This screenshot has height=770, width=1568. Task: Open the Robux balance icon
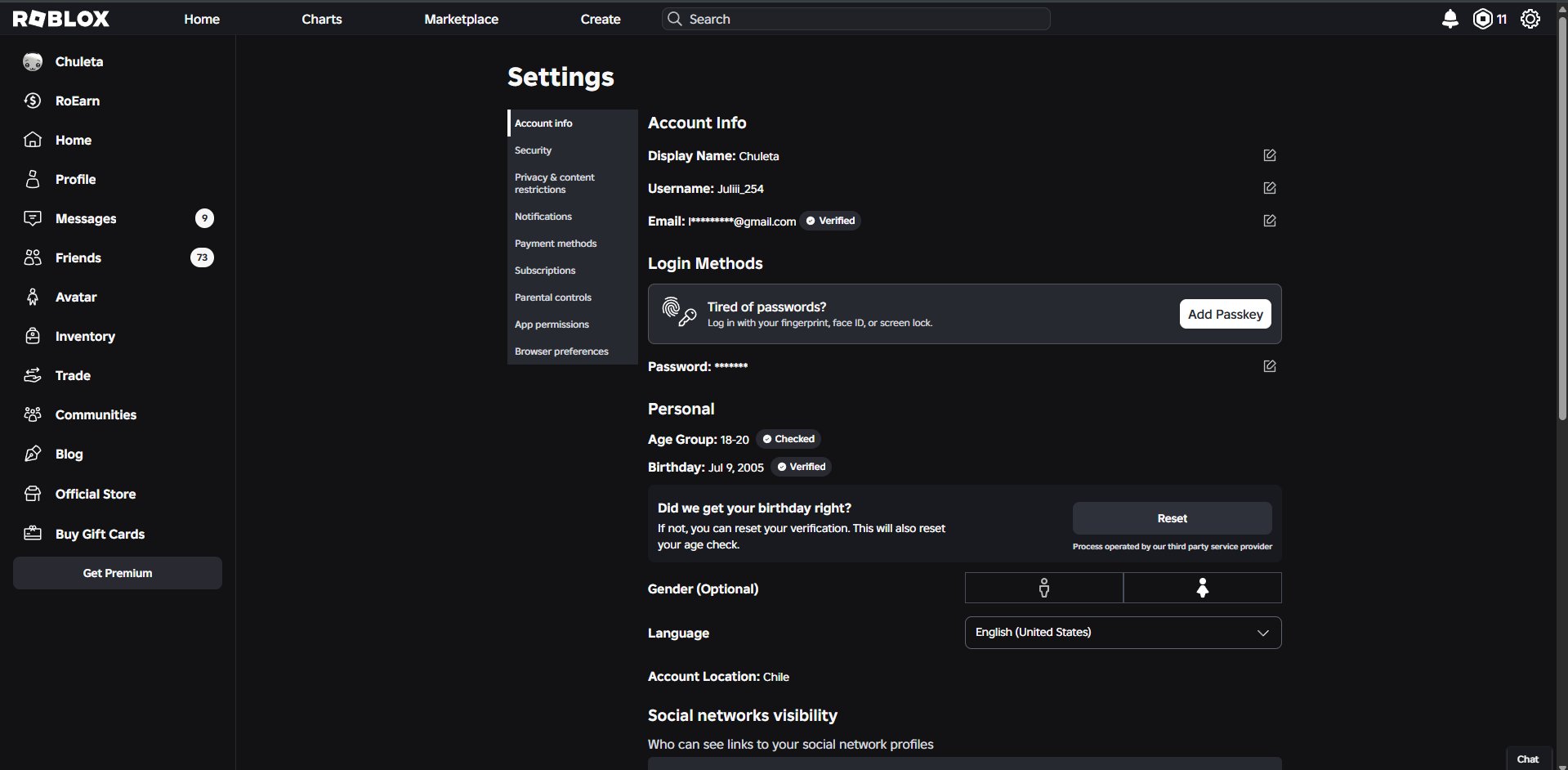click(1482, 19)
